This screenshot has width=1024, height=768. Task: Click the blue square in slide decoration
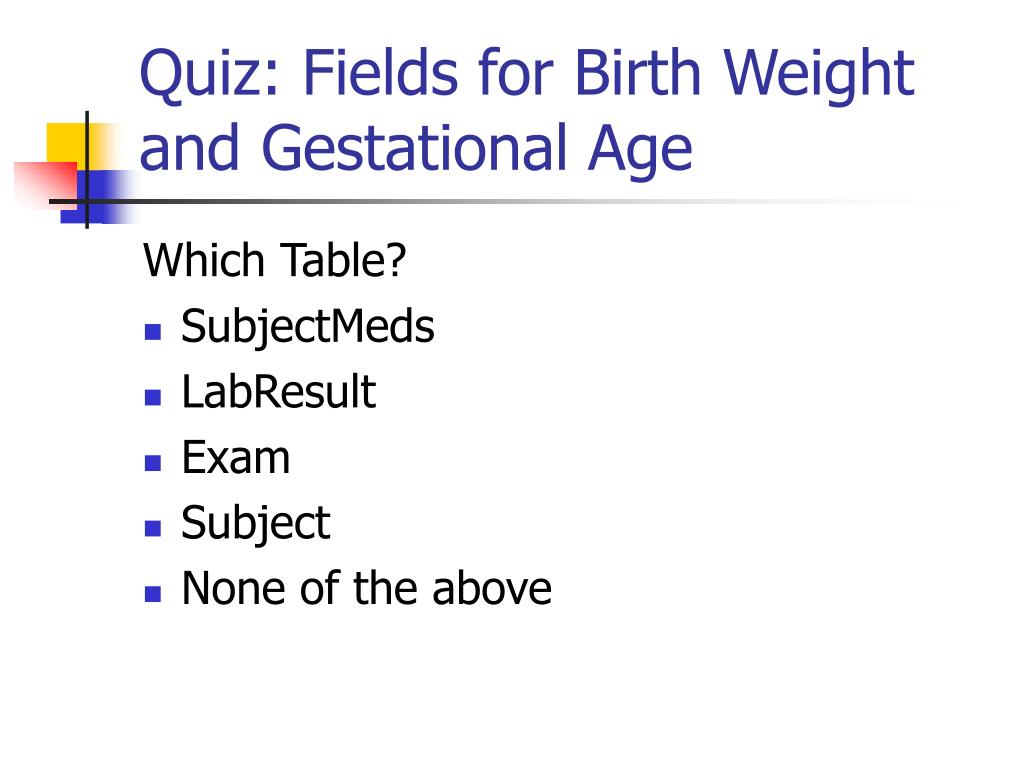tap(99, 197)
